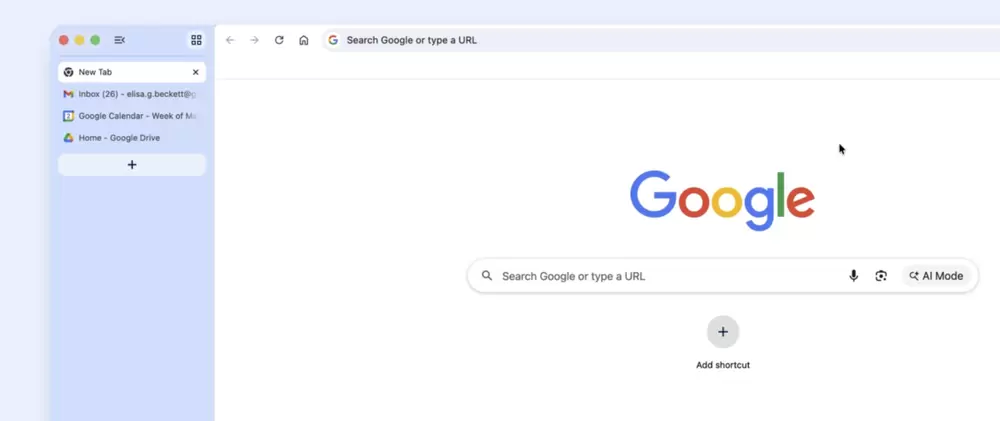Click the Add shortcut button
The image size is (1000, 421).
[722, 332]
